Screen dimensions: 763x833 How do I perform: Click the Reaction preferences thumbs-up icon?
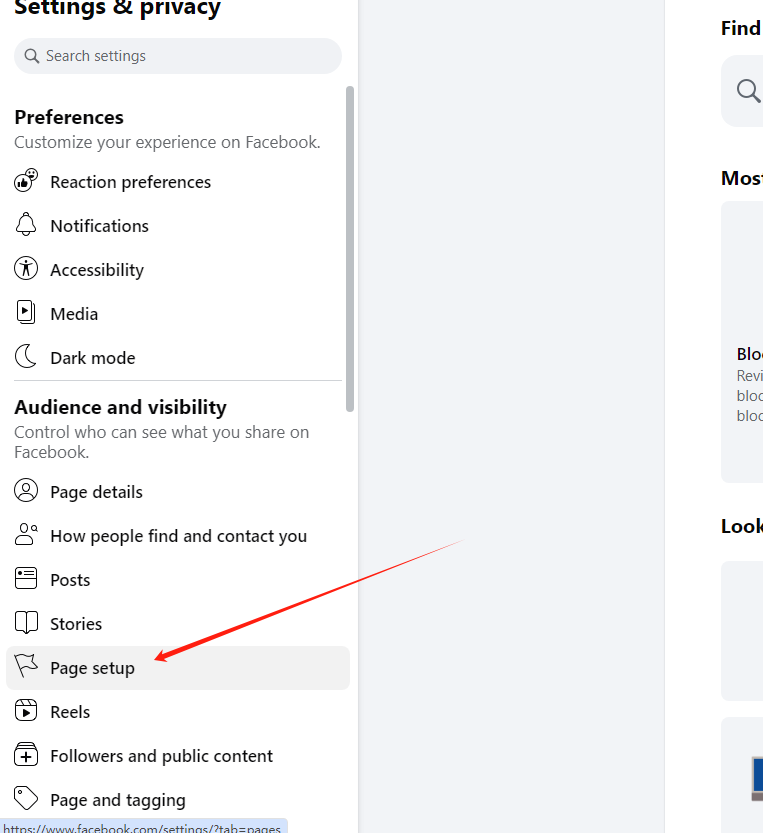(26, 182)
